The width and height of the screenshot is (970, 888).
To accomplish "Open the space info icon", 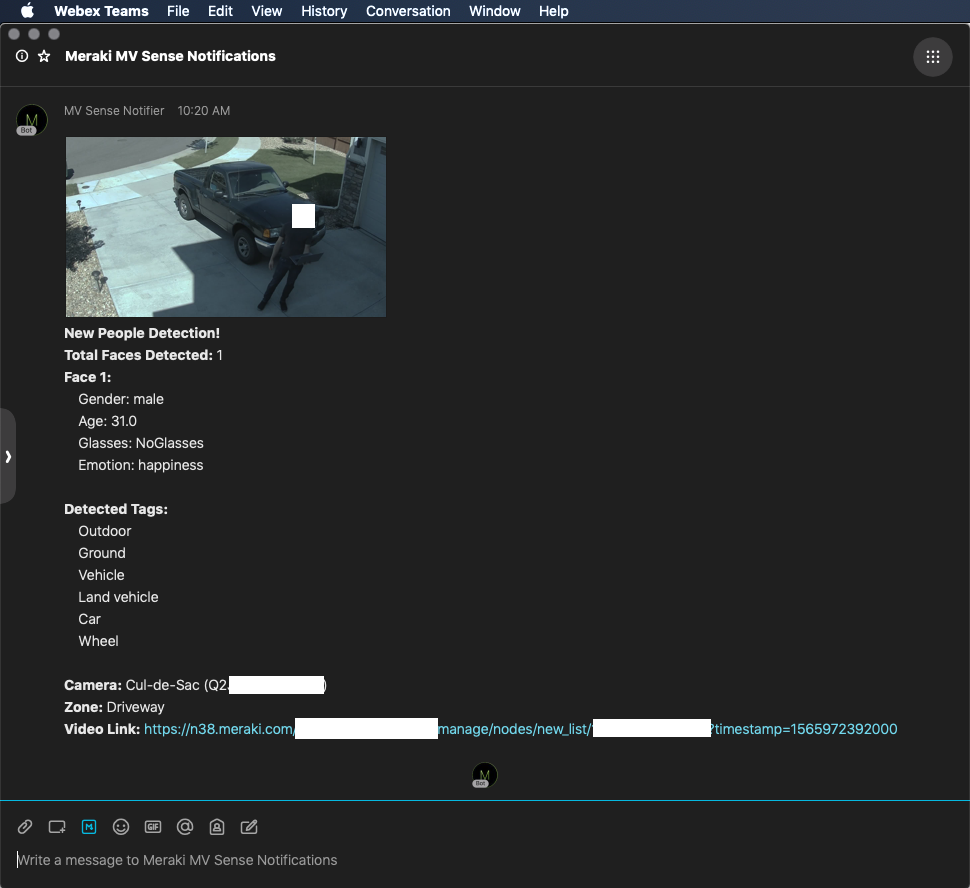I will (22, 56).
